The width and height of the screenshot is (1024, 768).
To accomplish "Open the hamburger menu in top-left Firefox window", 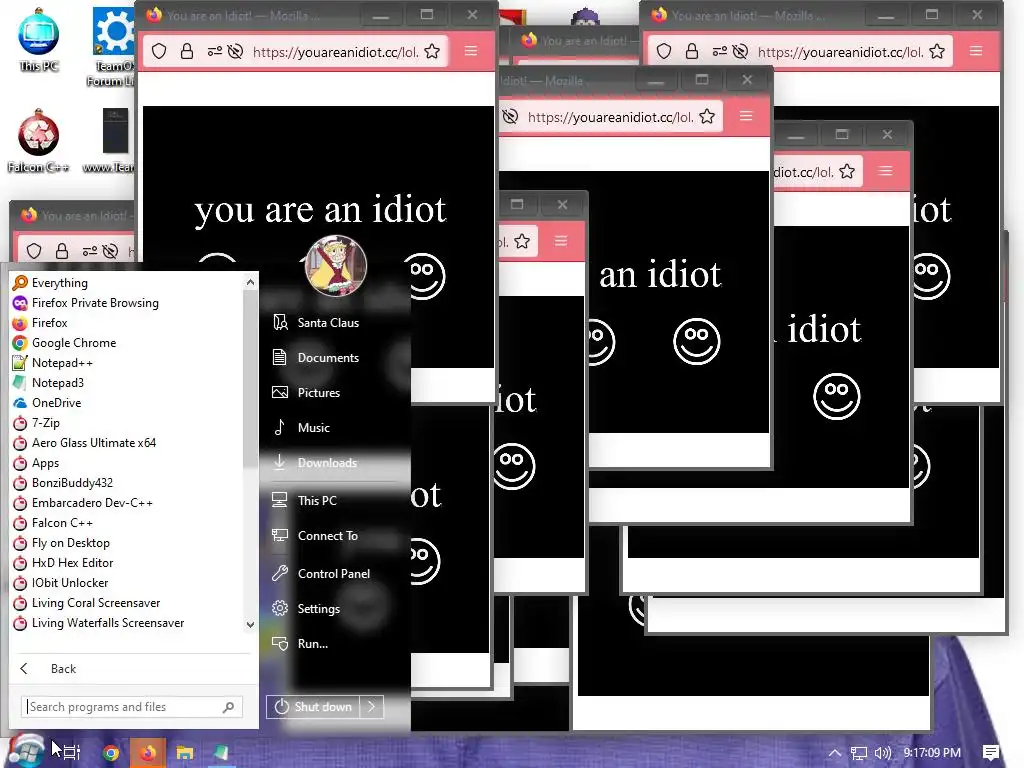I will pyautogui.click(x=471, y=51).
